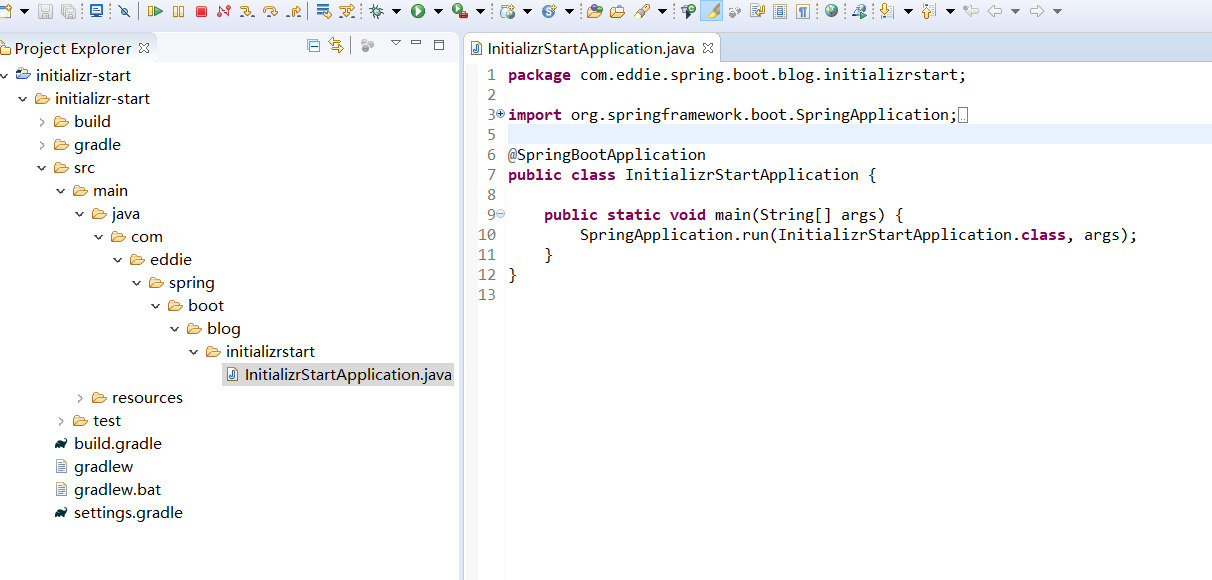The height and width of the screenshot is (580, 1212).
Task: Click the Open Task folder icon
Action: [617, 11]
